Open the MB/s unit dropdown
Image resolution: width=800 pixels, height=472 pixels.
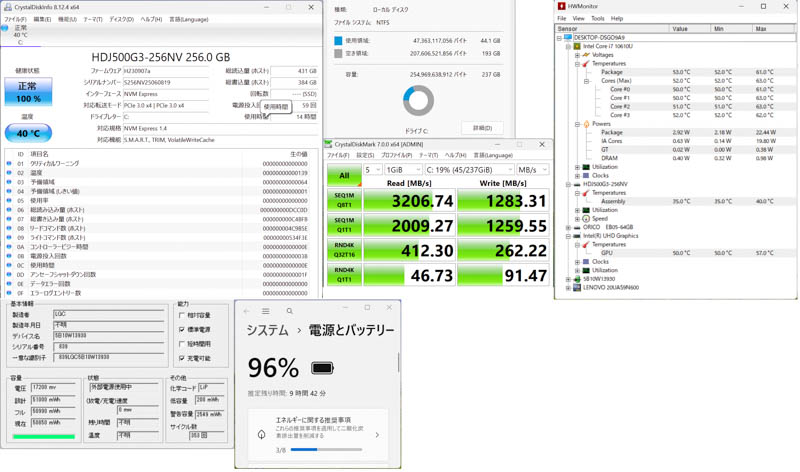click(532, 170)
